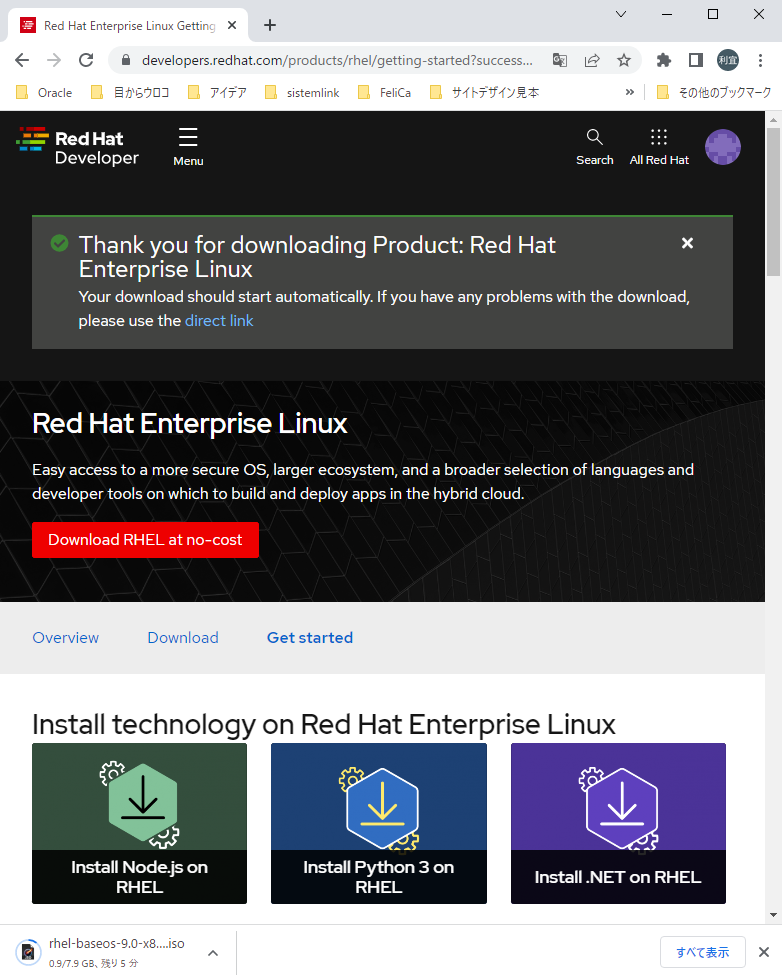Go back to the previous page
This screenshot has height=980, width=782.
click(x=22, y=60)
